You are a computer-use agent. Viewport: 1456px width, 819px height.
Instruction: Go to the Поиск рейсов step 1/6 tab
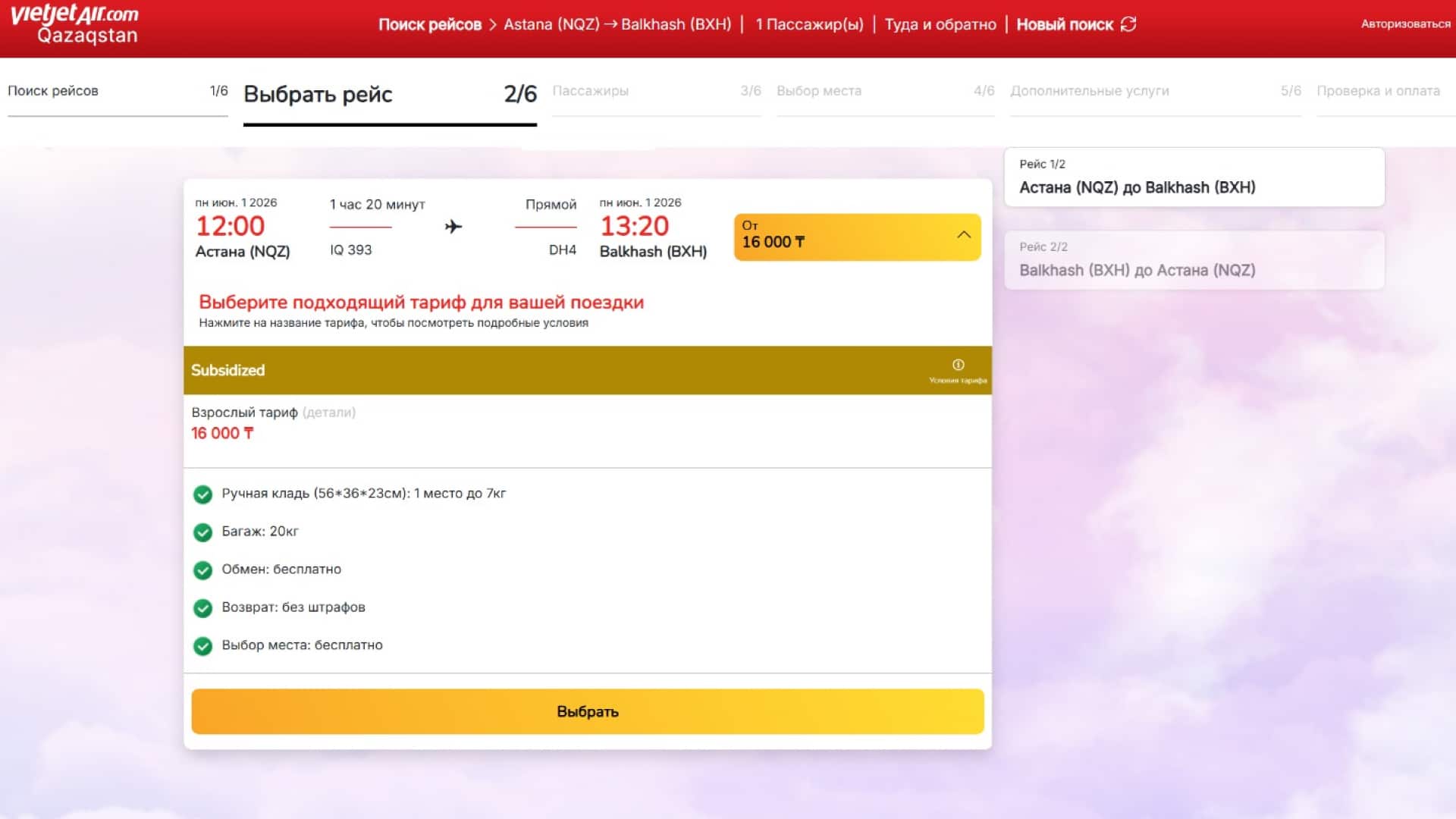[118, 93]
